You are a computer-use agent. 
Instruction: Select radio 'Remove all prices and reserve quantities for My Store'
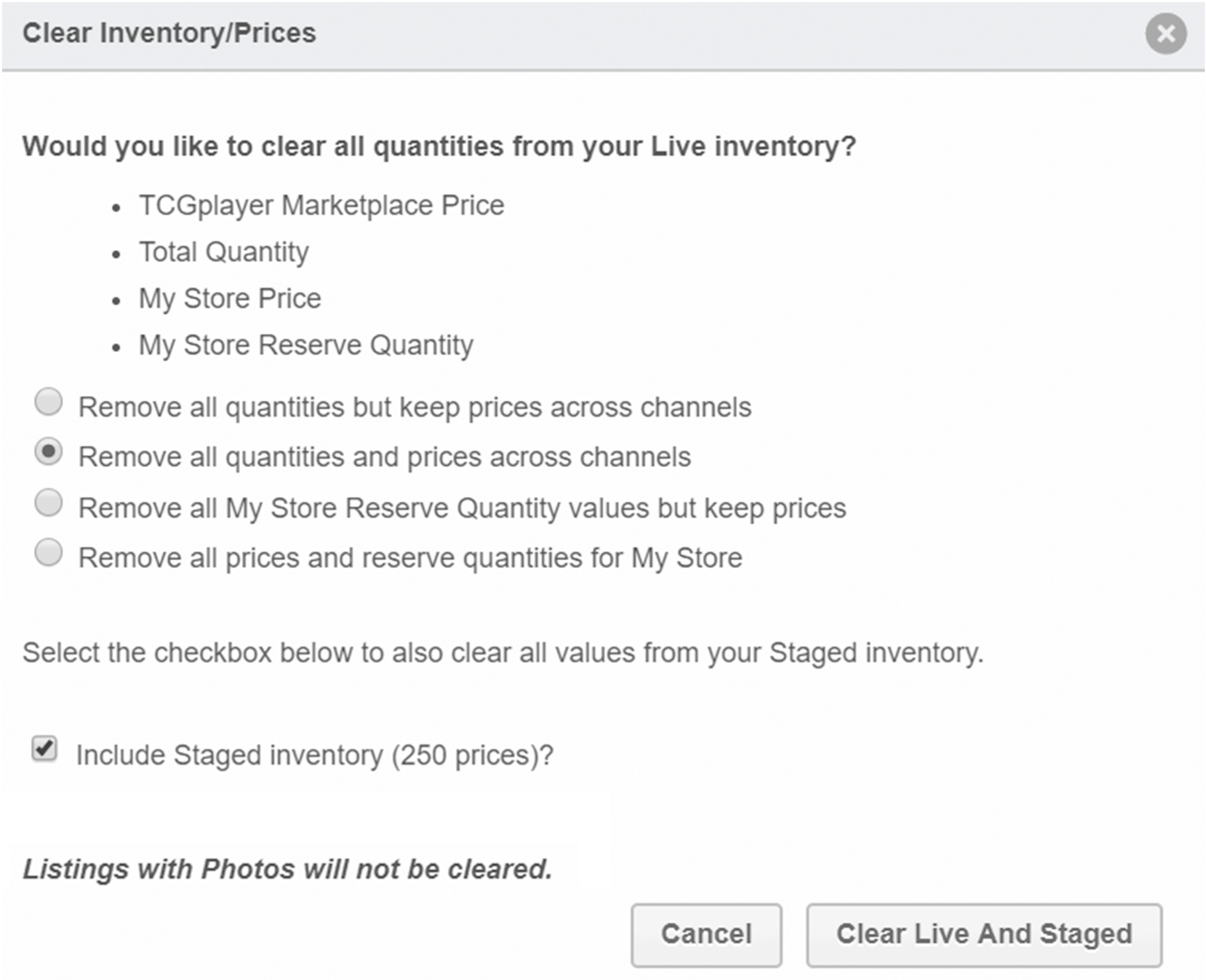click(49, 552)
